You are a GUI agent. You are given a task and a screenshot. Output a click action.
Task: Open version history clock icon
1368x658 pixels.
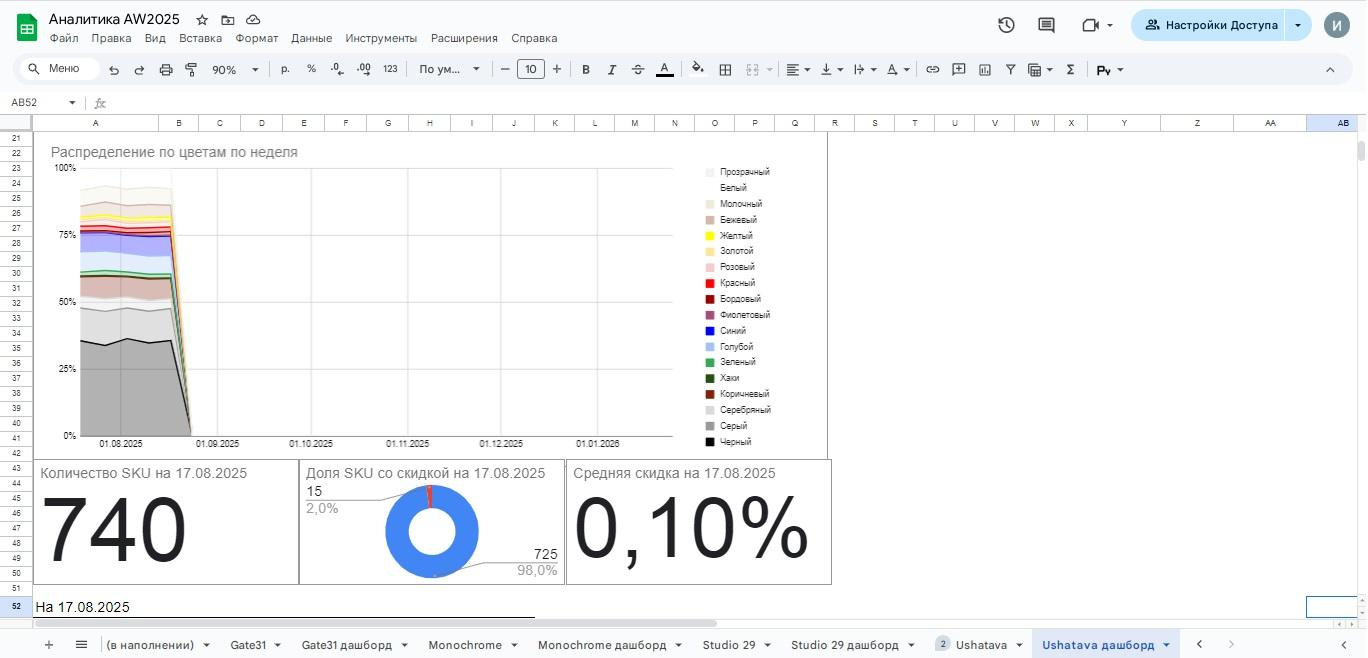[1006, 25]
